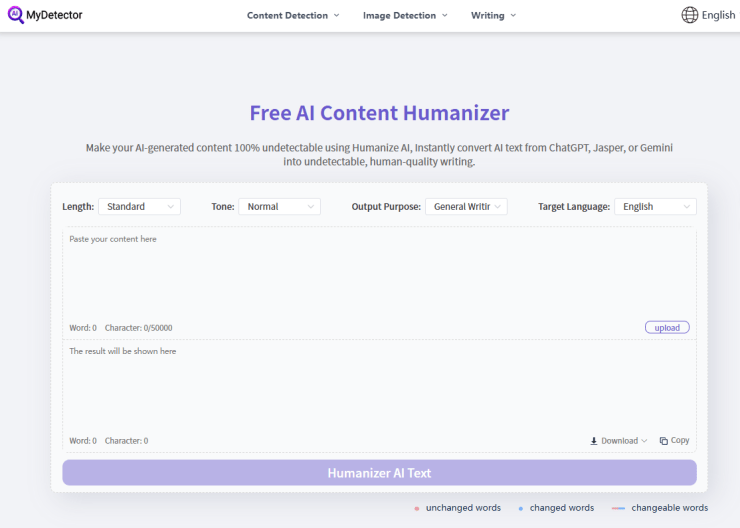Expand the Writing menu
This screenshot has height=528, width=740.
(493, 16)
